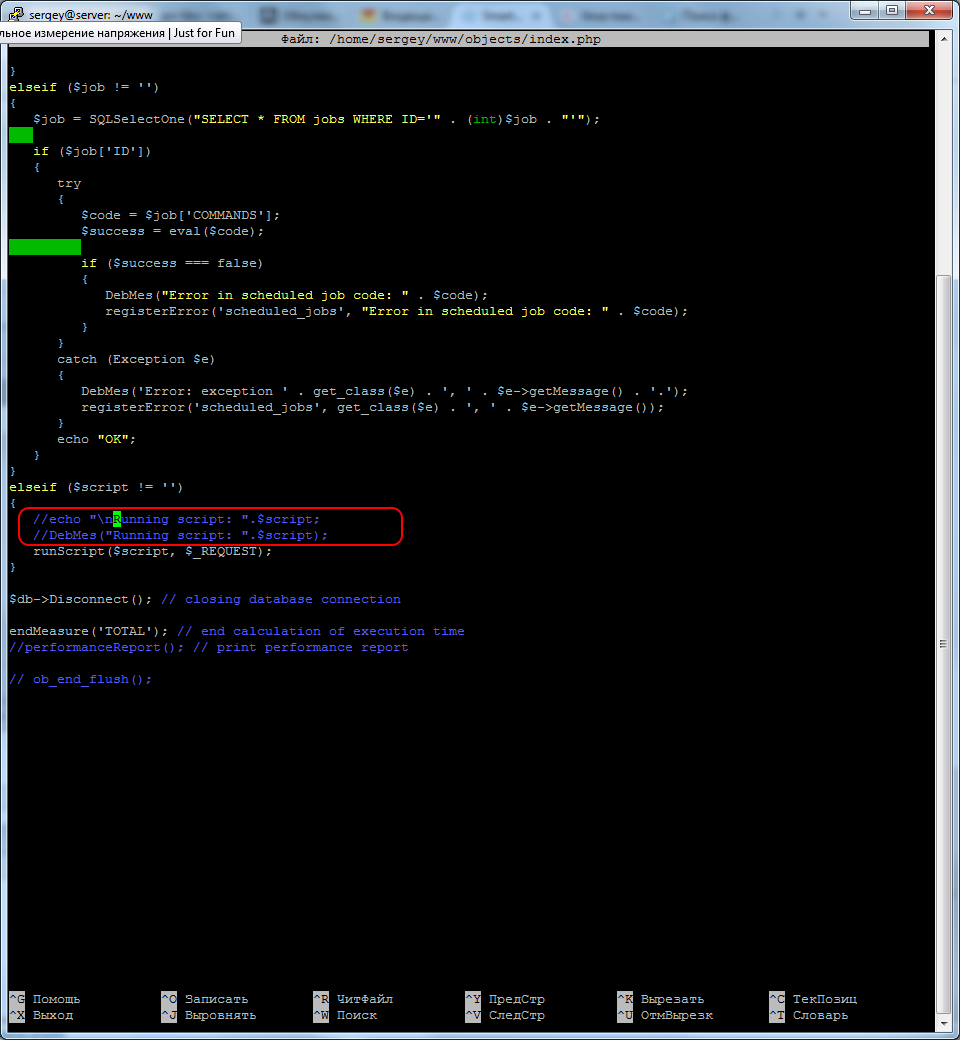Click the SQLSelectOne SELECT * FROM jobs line
This screenshot has width=960, height=1040.
[316, 119]
